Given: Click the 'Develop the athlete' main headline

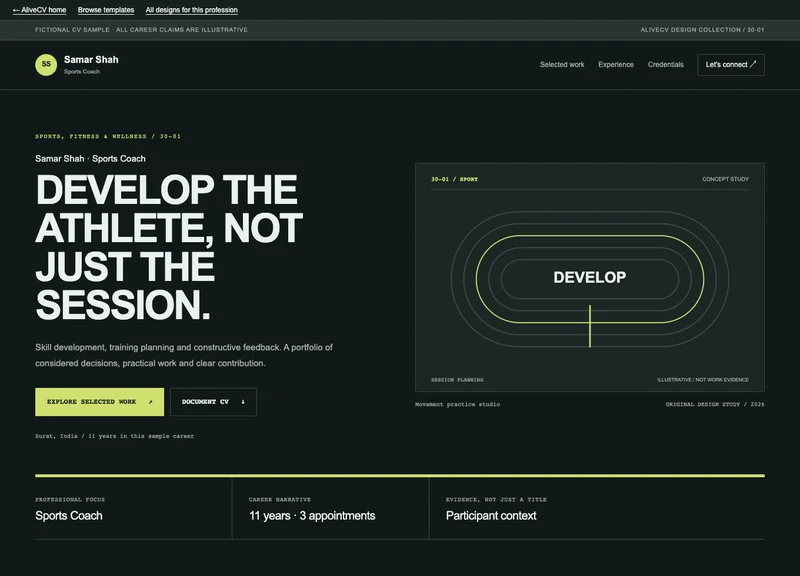Looking at the screenshot, I should click(169, 247).
